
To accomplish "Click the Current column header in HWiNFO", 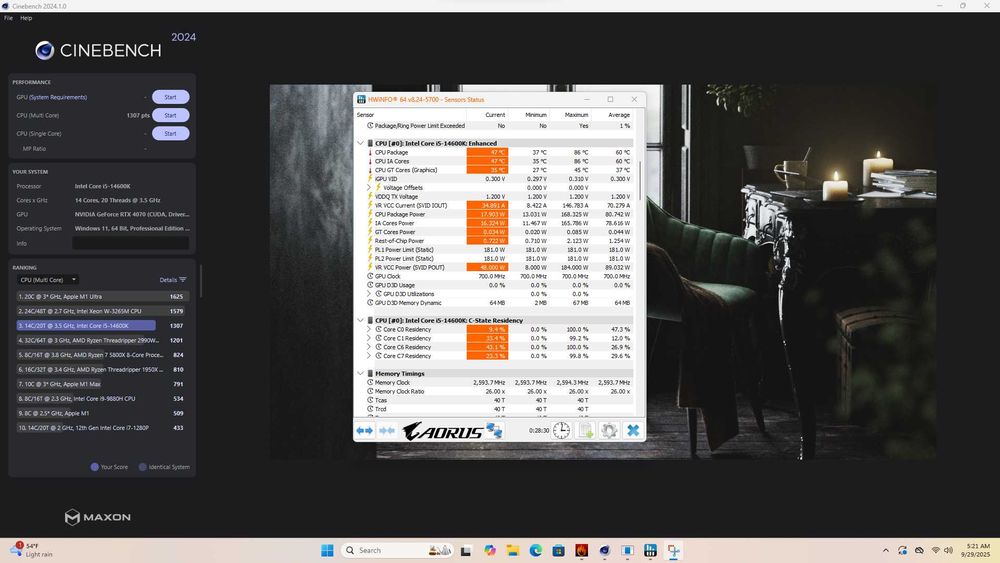I will [495, 115].
